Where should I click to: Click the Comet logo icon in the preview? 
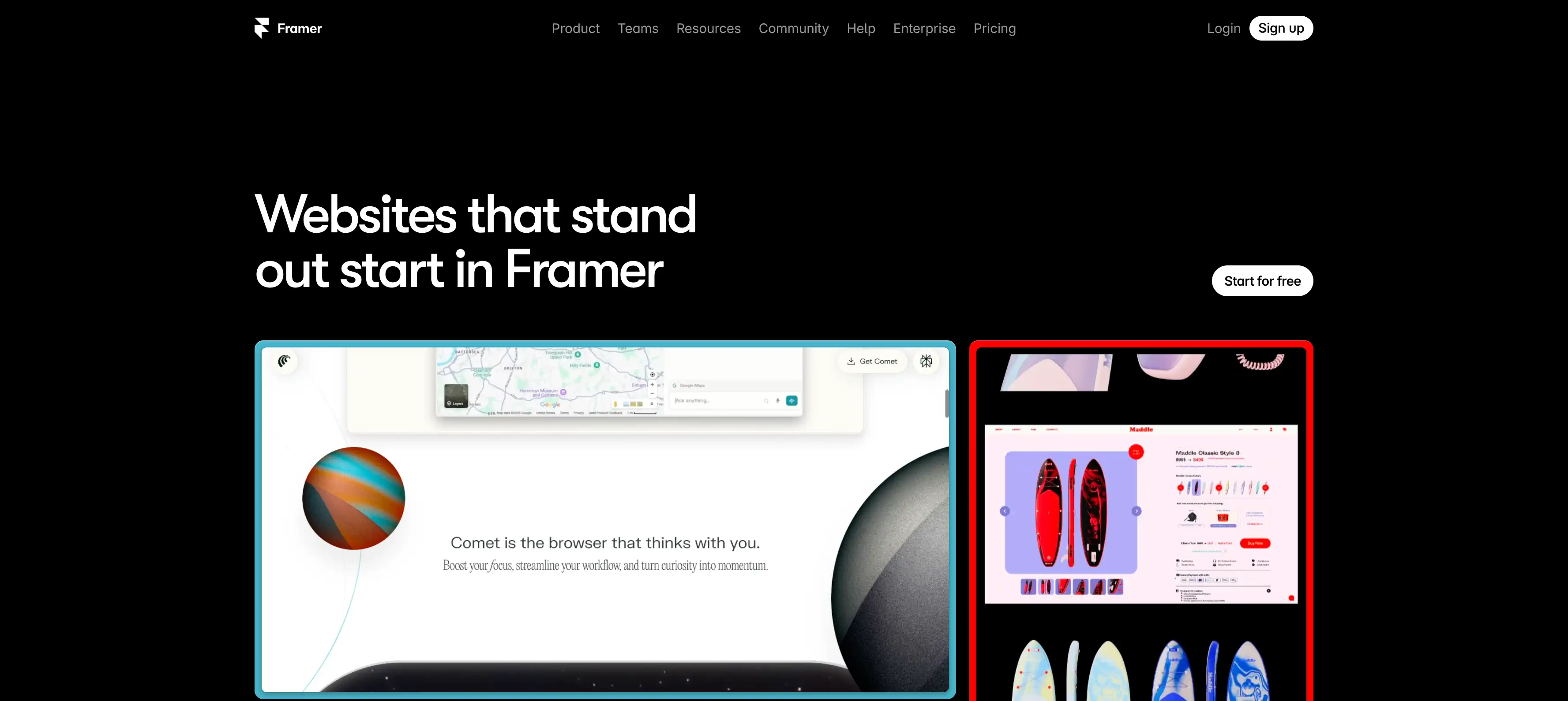pos(284,362)
